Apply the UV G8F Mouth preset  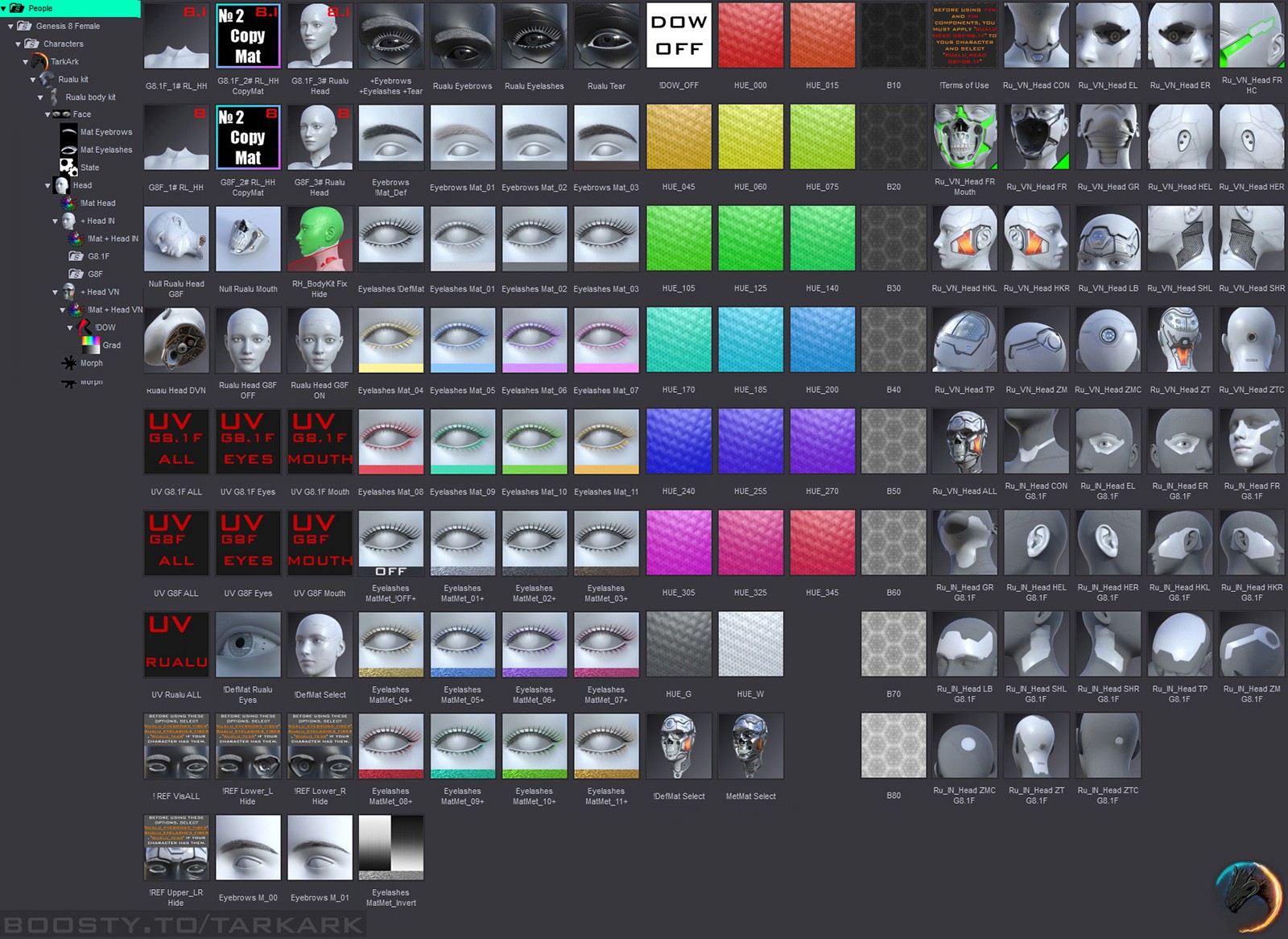tap(320, 543)
